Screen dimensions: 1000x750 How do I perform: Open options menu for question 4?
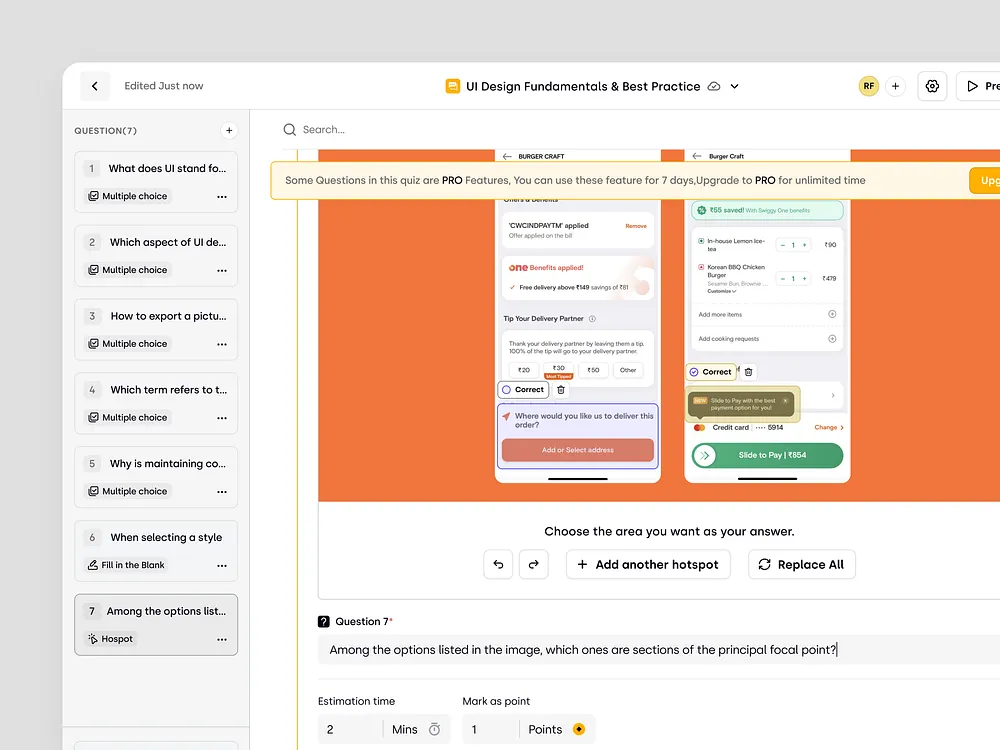point(222,418)
